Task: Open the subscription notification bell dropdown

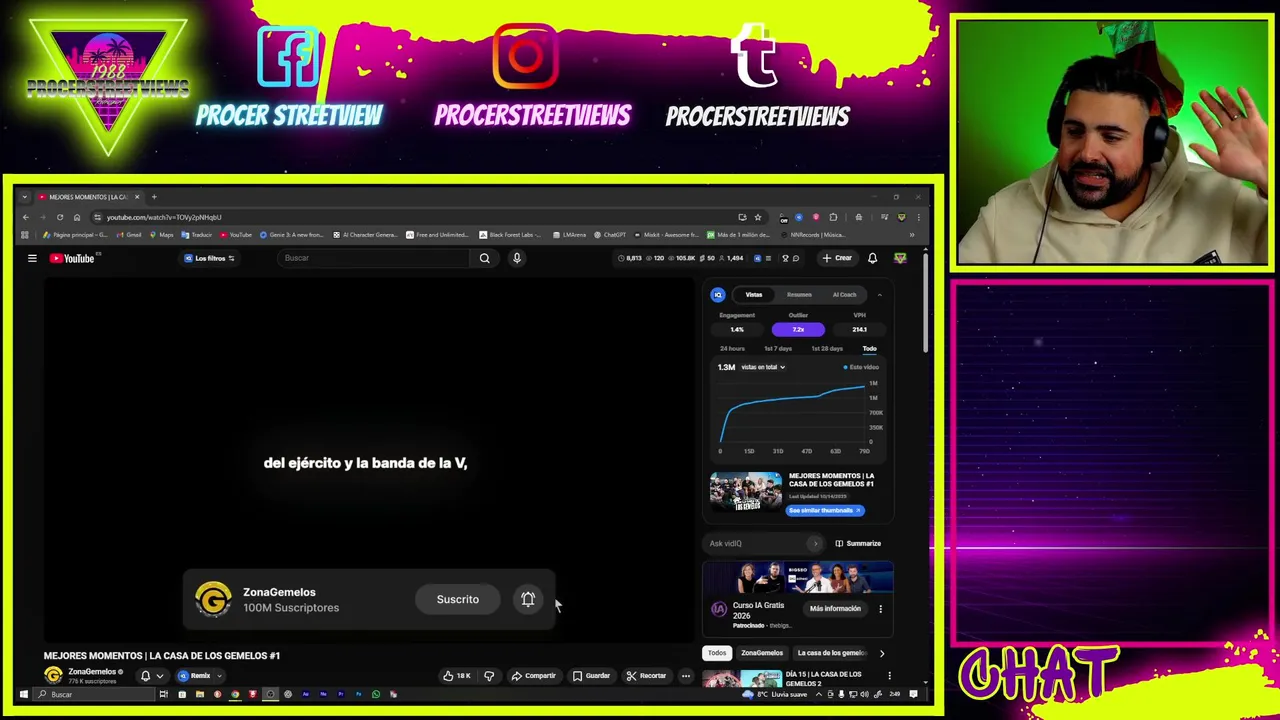Action: [151, 676]
